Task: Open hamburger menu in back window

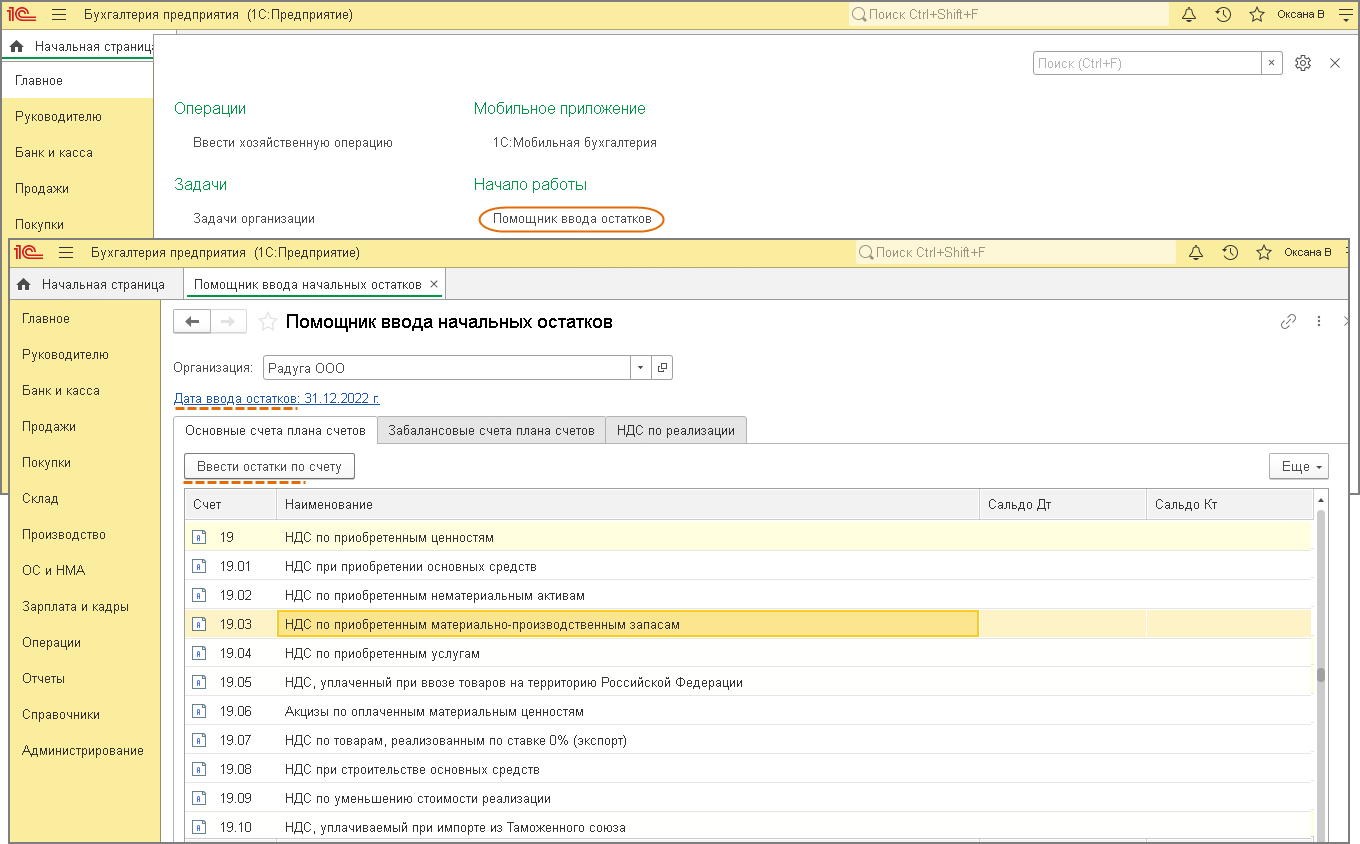Action: [x=59, y=15]
